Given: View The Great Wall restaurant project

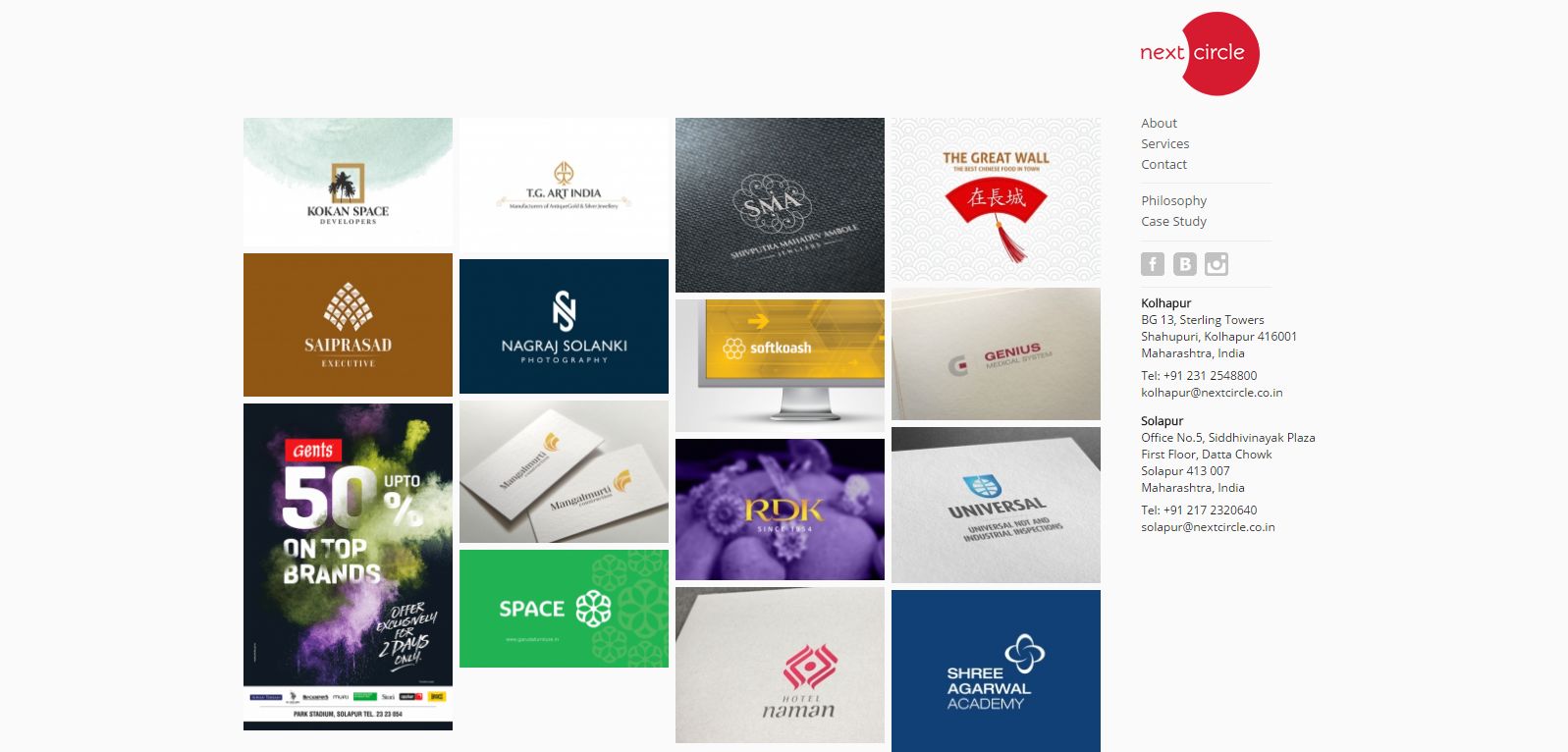Looking at the screenshot, I should pos(996,199).
